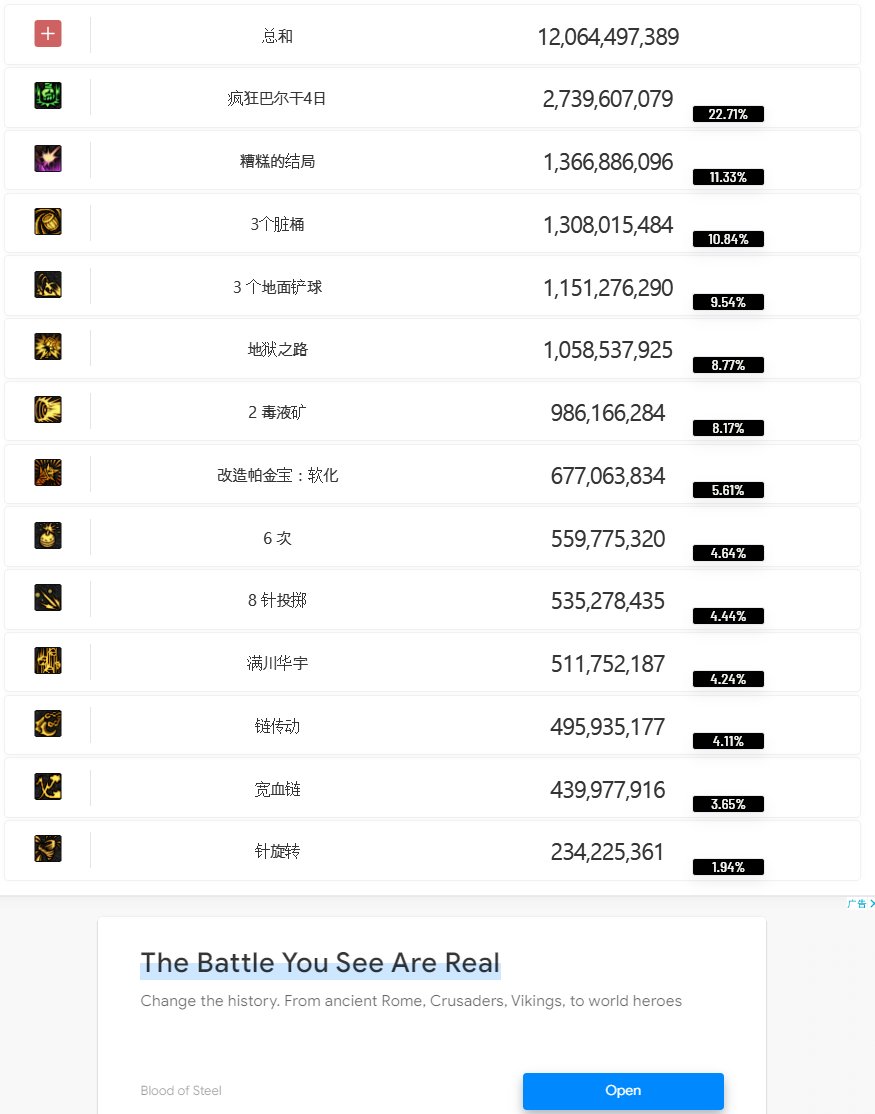875x1114 pixels.
Task: Click the total damage value 12,064,497,389
Action: 608,36
